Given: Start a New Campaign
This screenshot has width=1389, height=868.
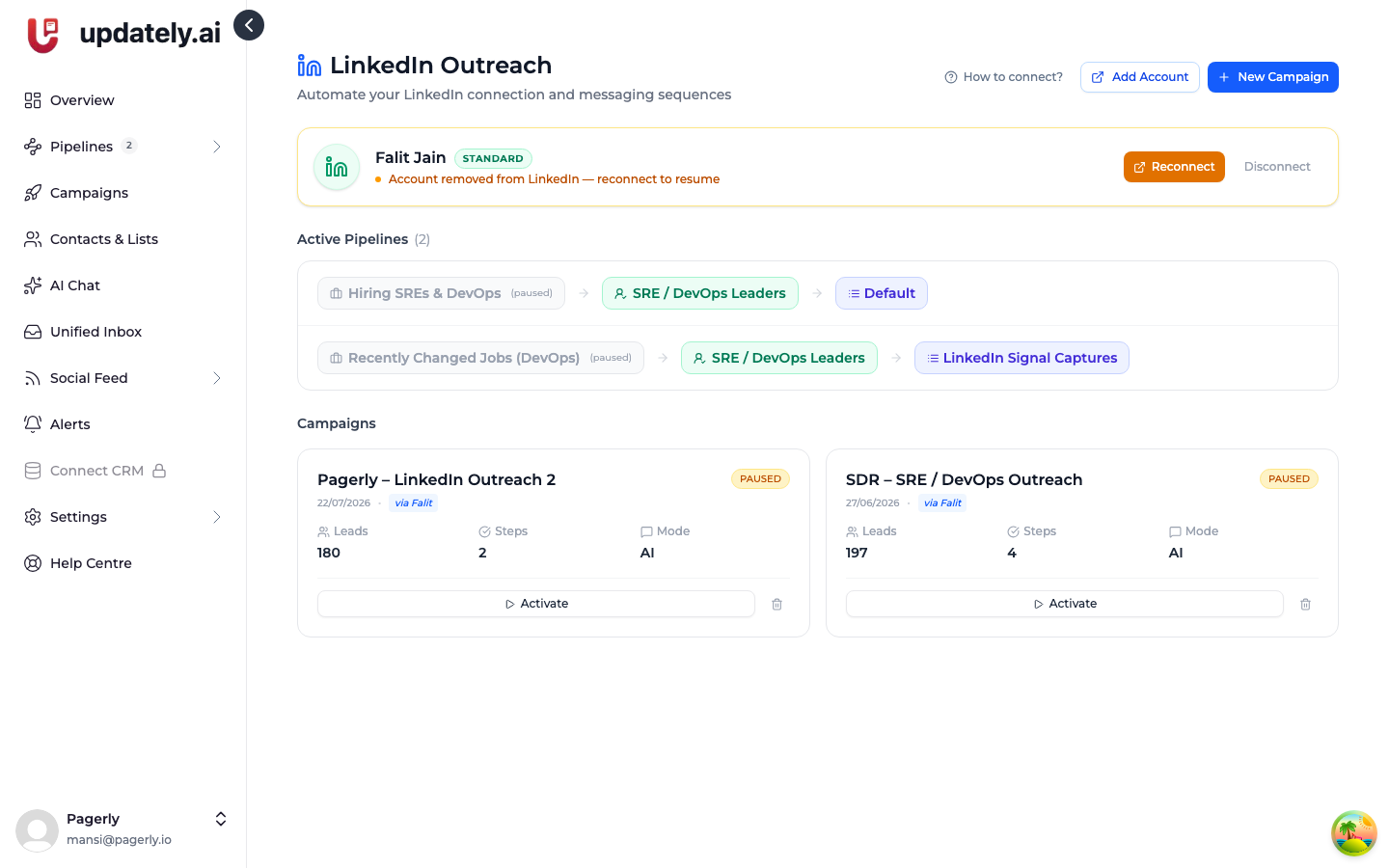Looking at the screenshot, I should tap(1273, 77).
